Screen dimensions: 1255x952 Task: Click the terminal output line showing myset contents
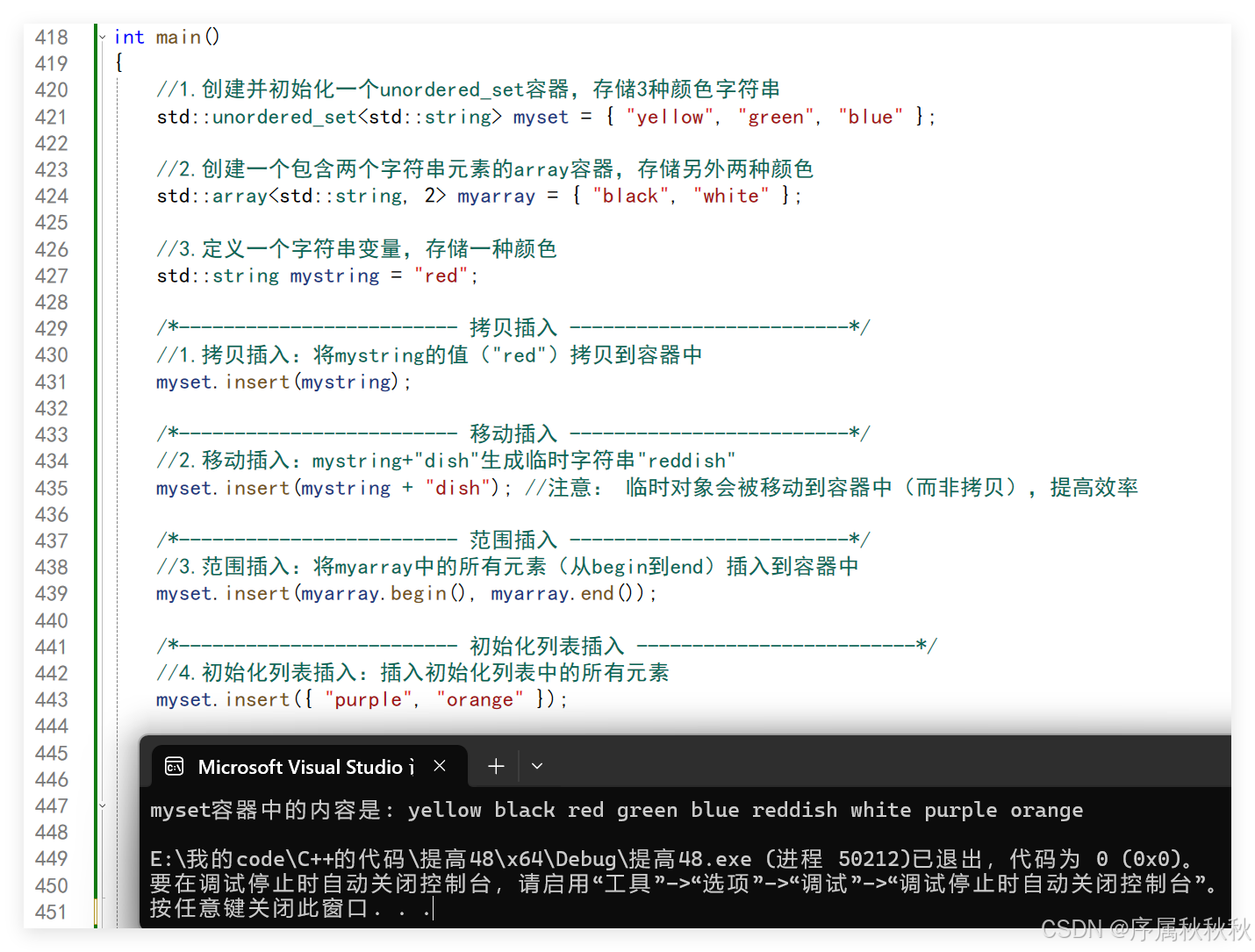[x=614, y=809]
